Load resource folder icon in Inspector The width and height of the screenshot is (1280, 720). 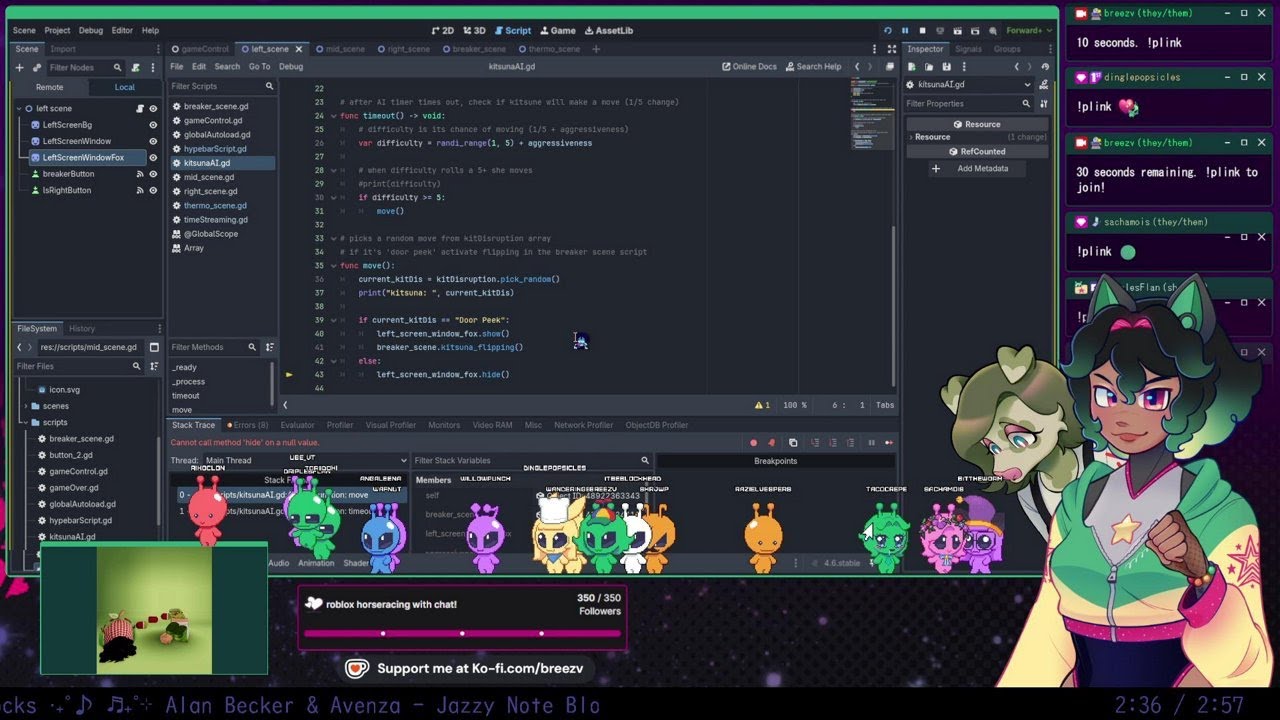(x=929, y=67)
